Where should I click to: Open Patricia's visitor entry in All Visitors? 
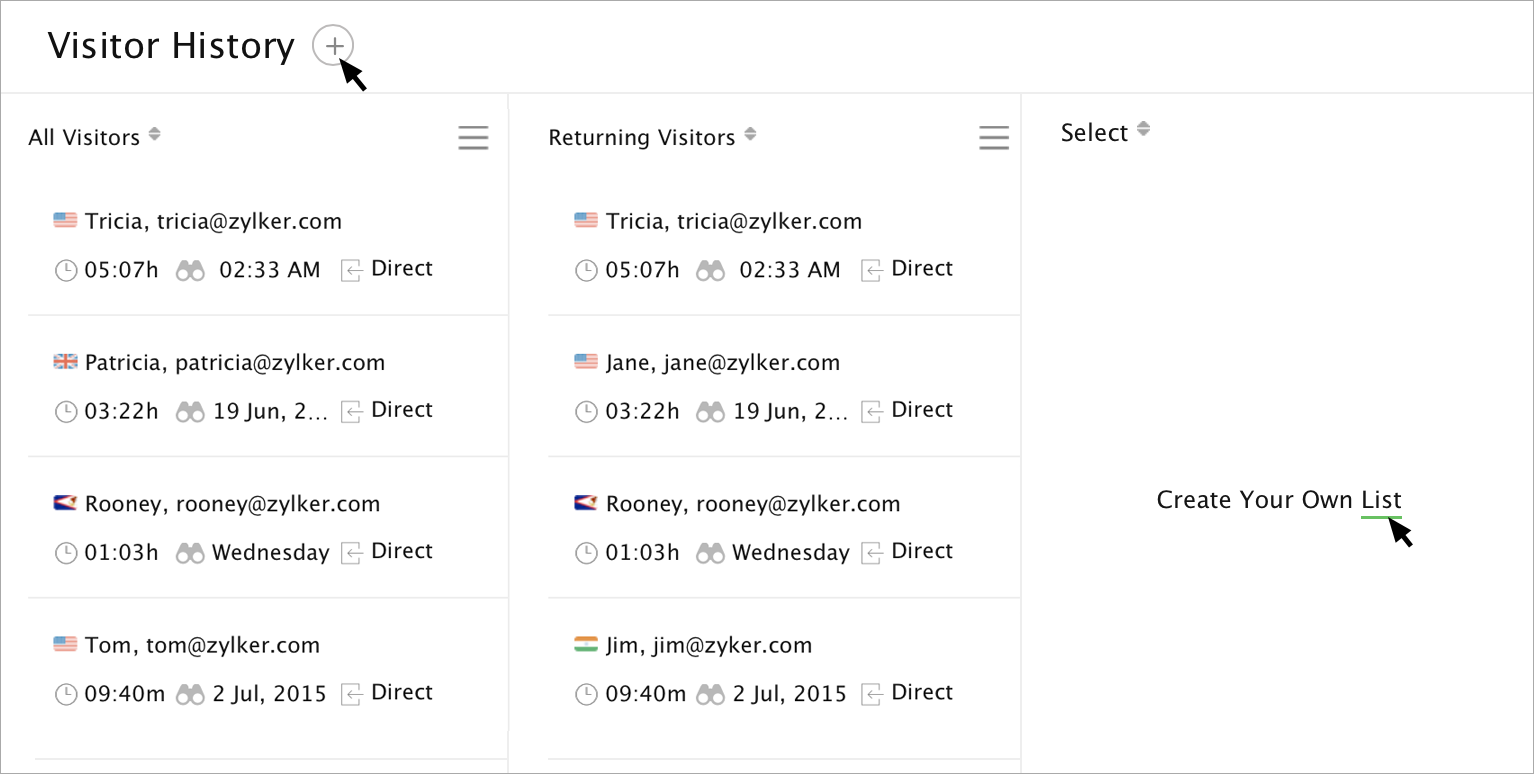click(235, 363)
